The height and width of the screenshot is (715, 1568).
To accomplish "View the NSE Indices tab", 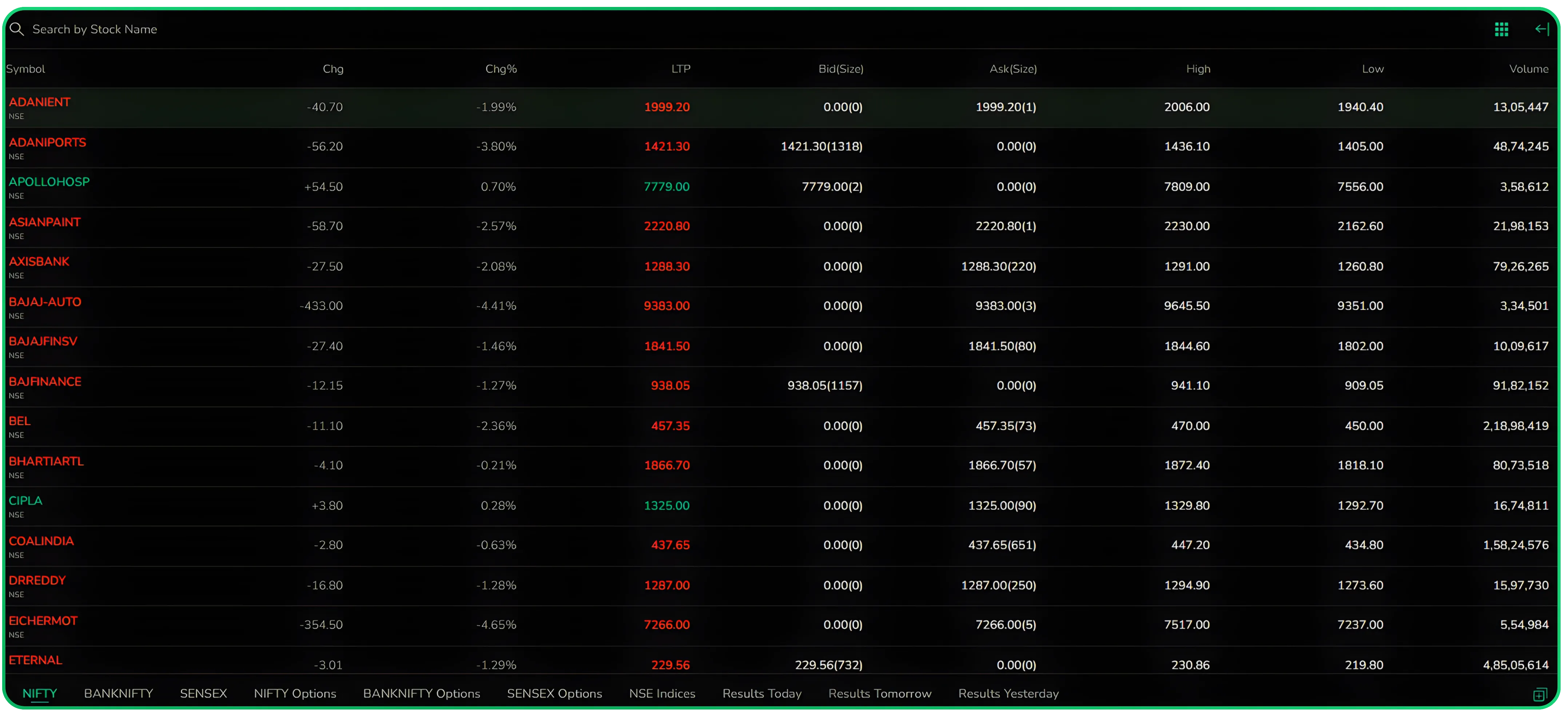I will click(662, 693).
